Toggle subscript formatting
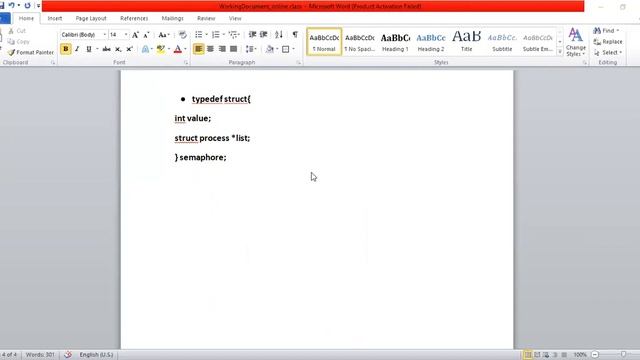This screenshot has width=640, height=360. click(118, 49)
